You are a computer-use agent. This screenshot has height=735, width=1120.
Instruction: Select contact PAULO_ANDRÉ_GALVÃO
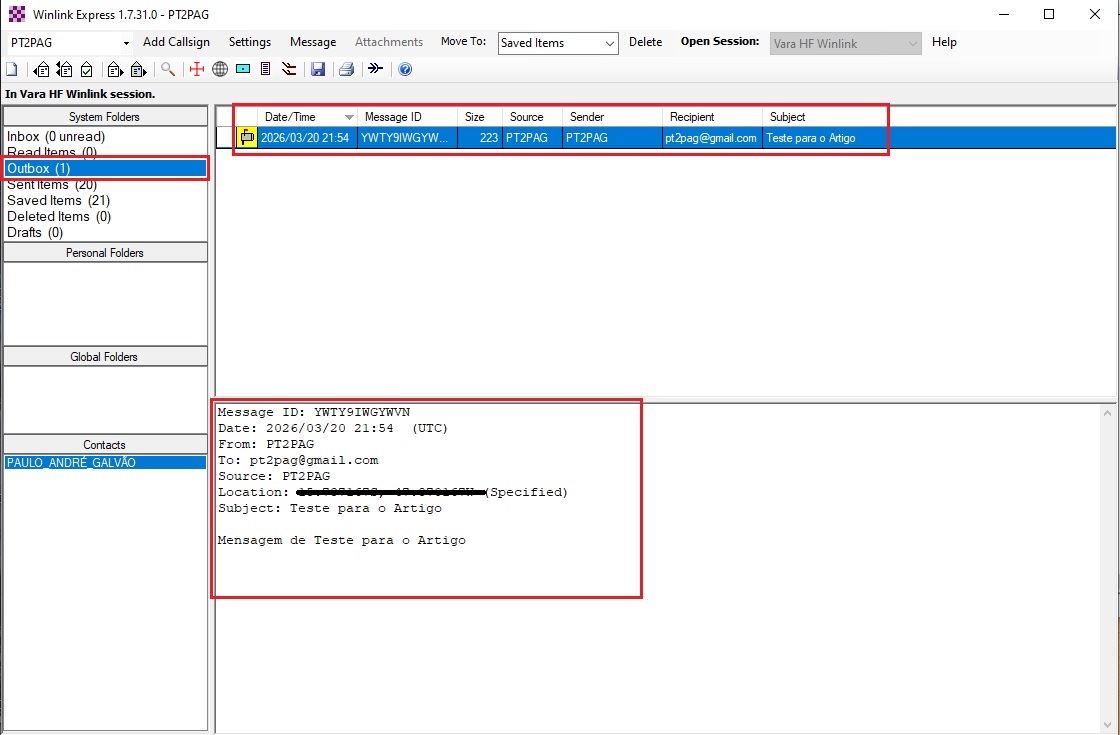[x=71, y=463]
